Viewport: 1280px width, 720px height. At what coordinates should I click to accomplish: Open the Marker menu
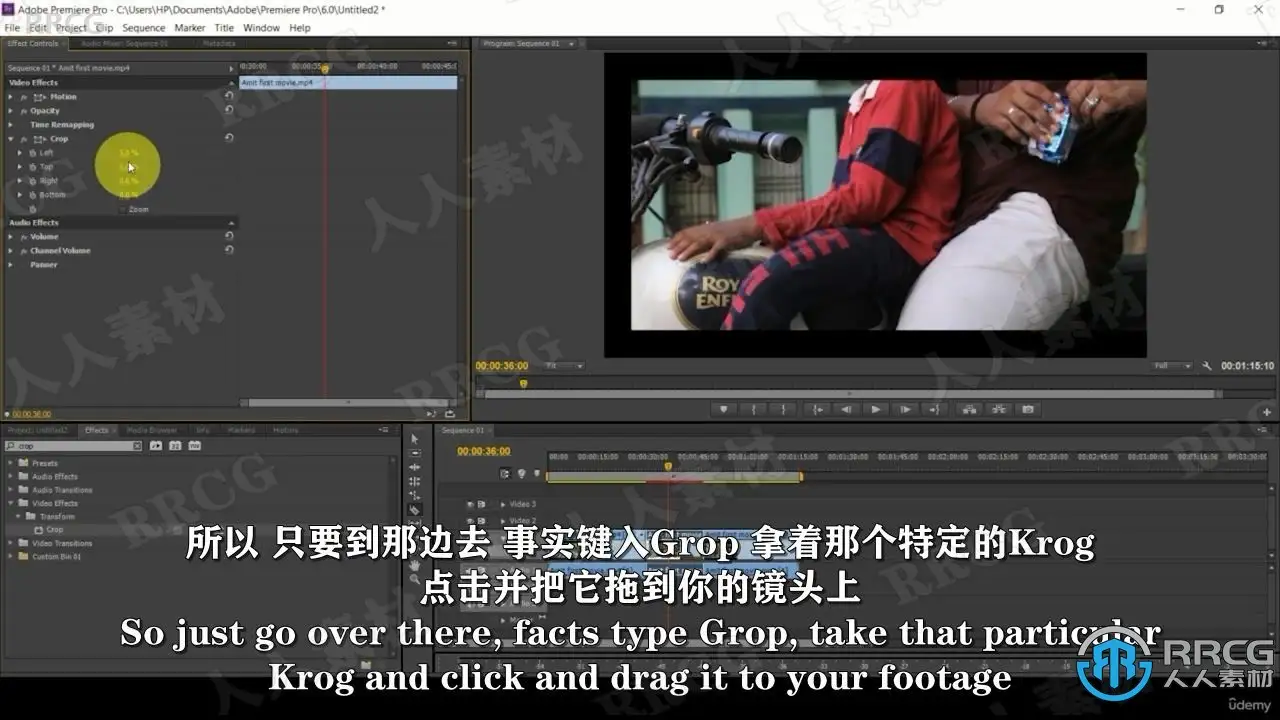[190, 28]
